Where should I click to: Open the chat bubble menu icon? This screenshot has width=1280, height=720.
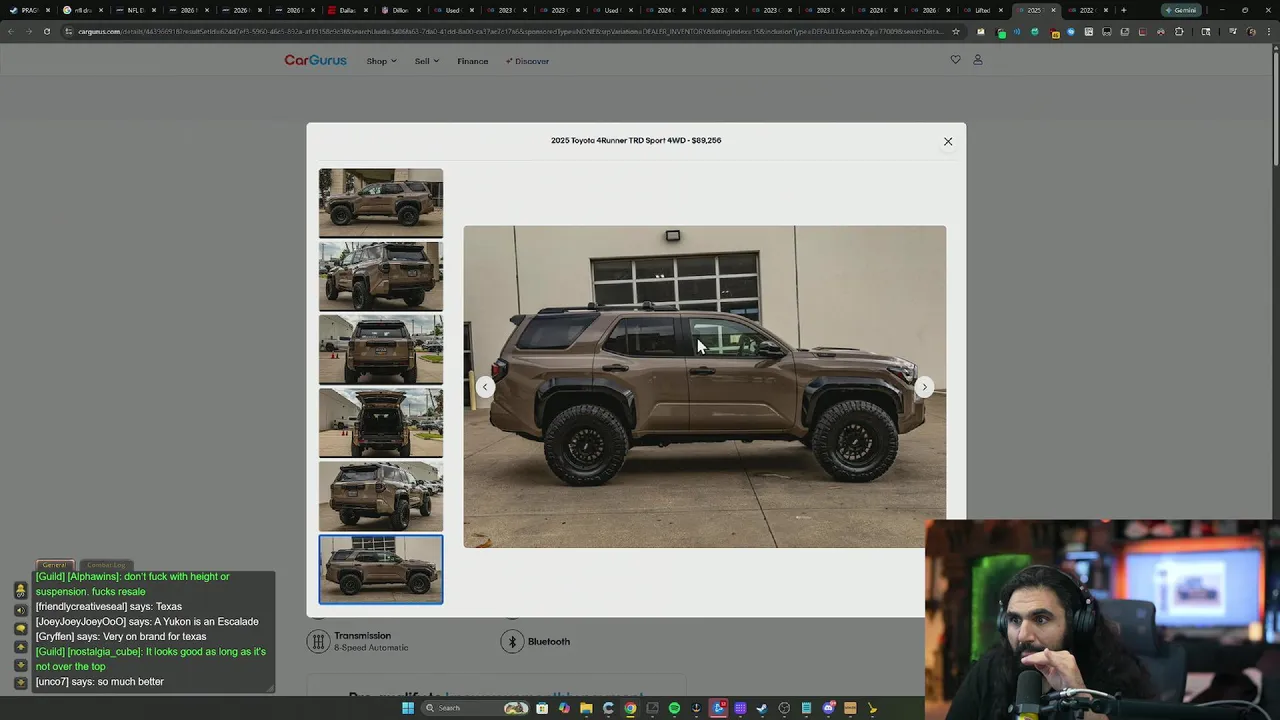20,629
